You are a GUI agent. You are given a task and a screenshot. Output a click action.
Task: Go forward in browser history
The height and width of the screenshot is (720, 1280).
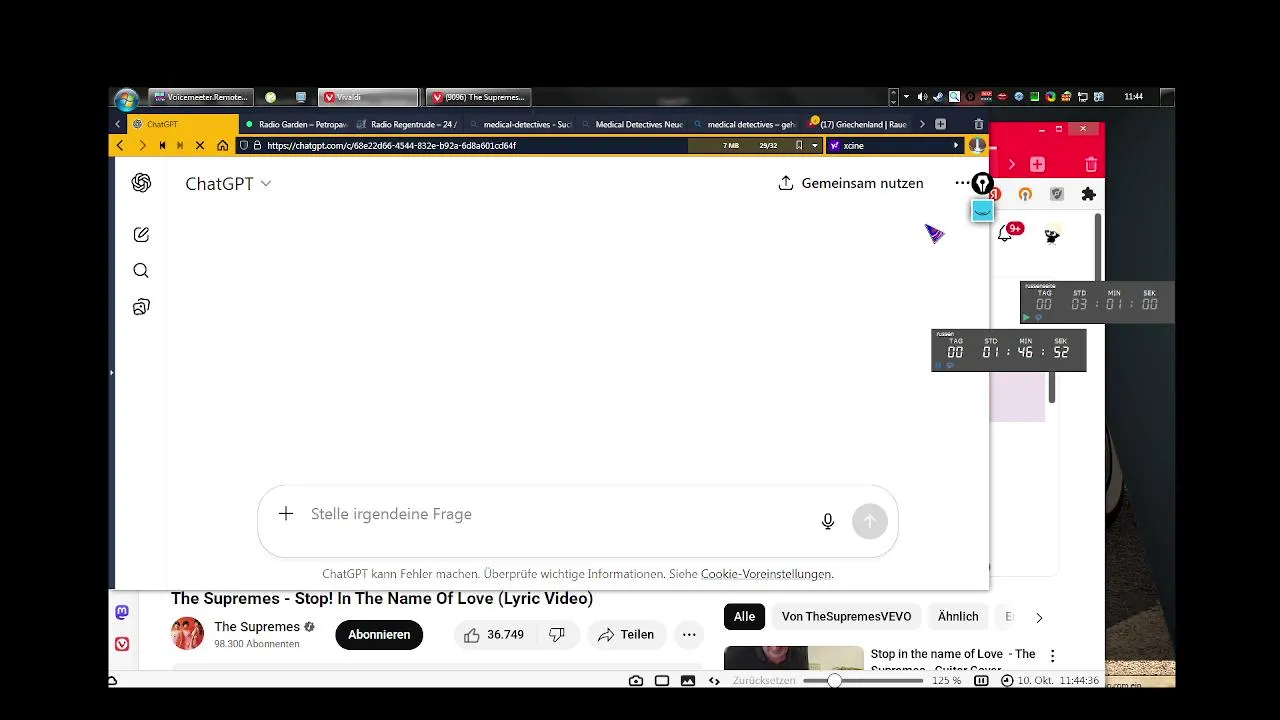pyautogui.click(x=141, y=145)
